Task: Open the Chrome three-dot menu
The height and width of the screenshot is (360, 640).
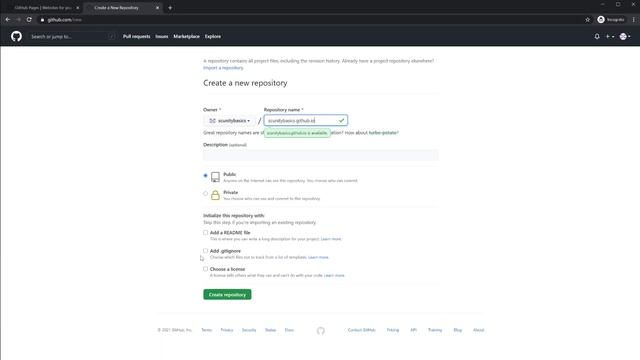Action: click(x=633, y=20)
